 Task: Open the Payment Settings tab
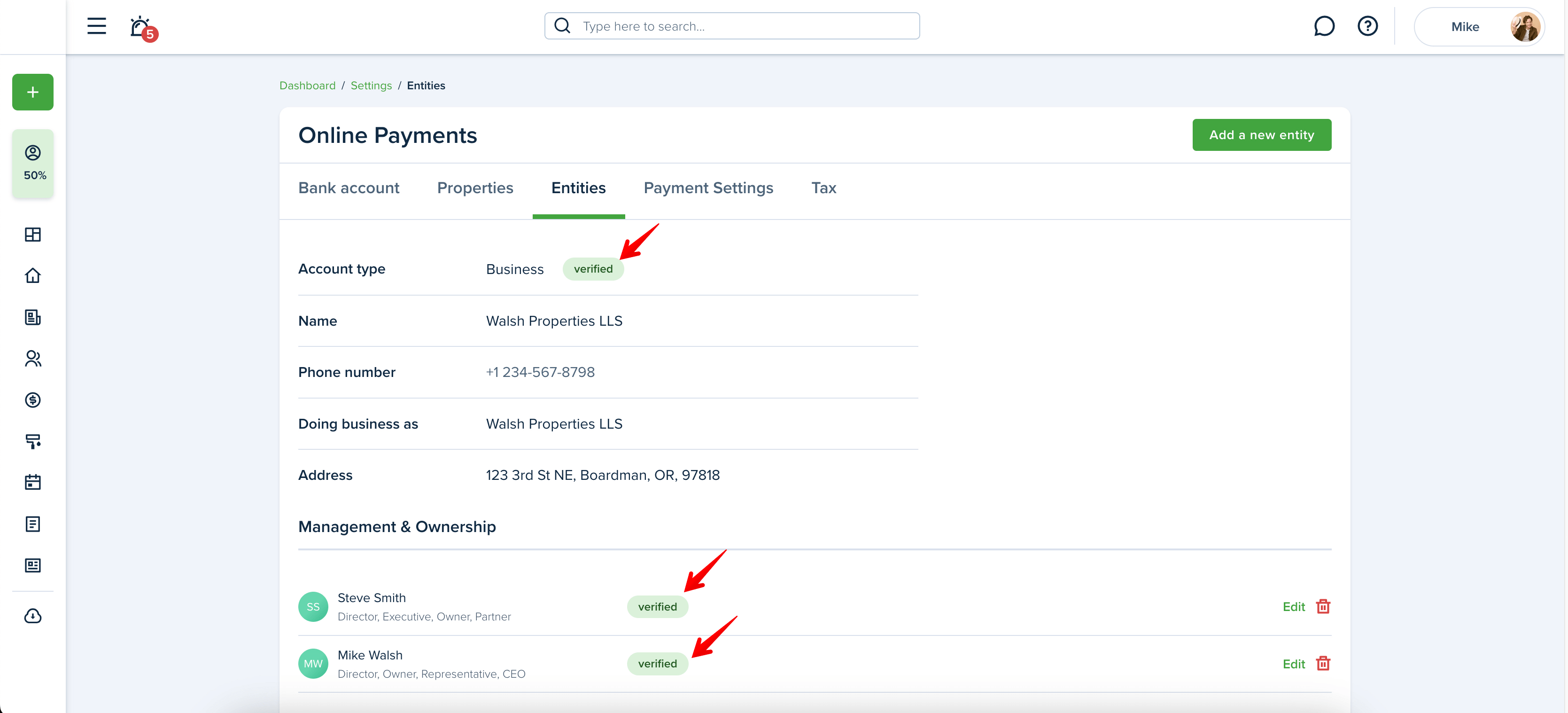click(708, 188)
